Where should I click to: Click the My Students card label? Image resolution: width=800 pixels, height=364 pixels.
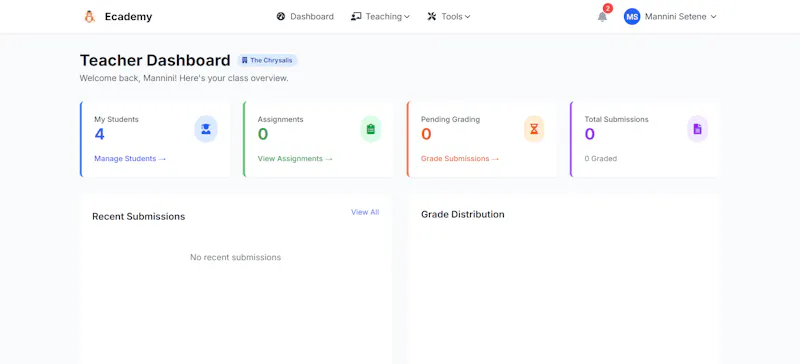click(116, 119)
